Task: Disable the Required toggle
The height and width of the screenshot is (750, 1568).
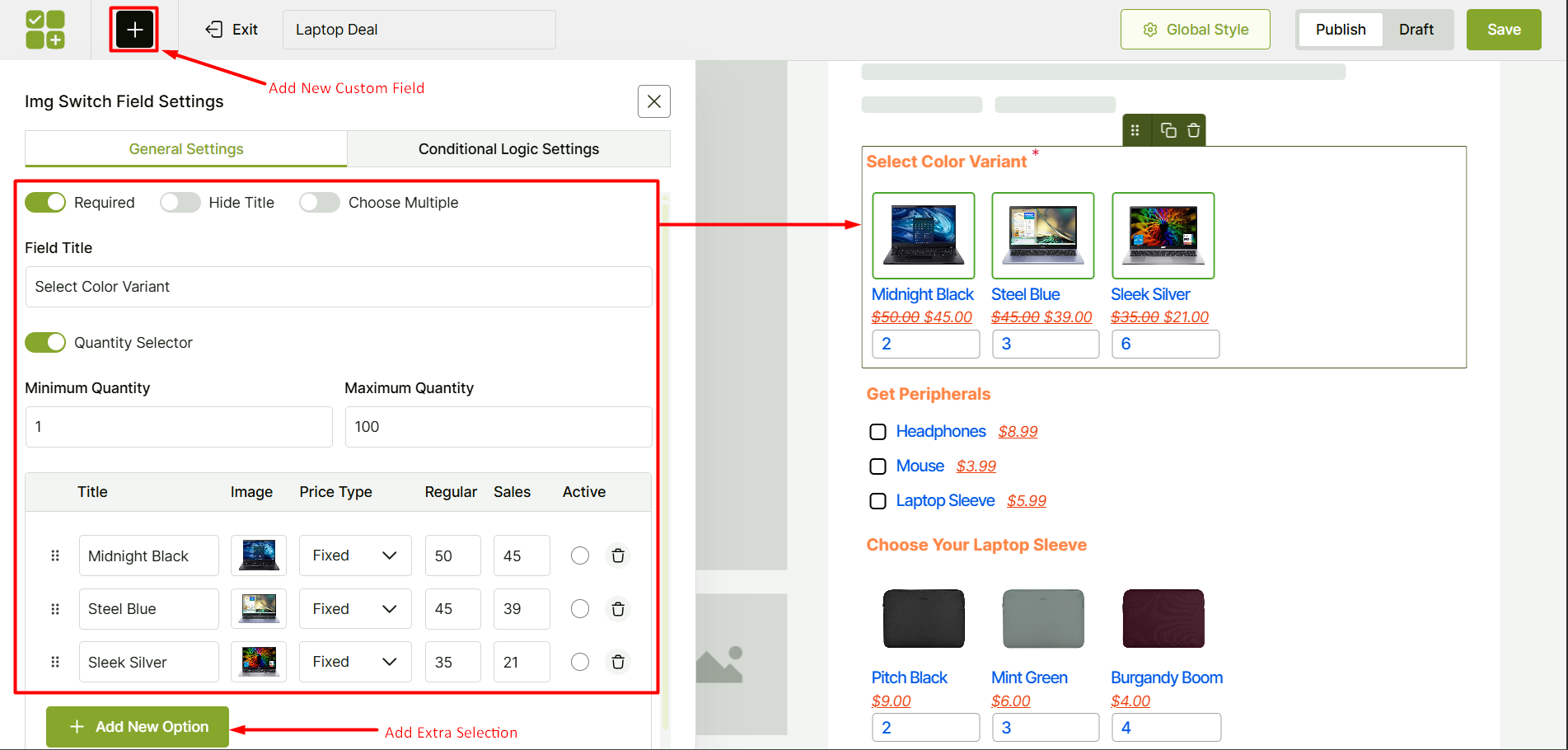Action: (x=45, y=202)
